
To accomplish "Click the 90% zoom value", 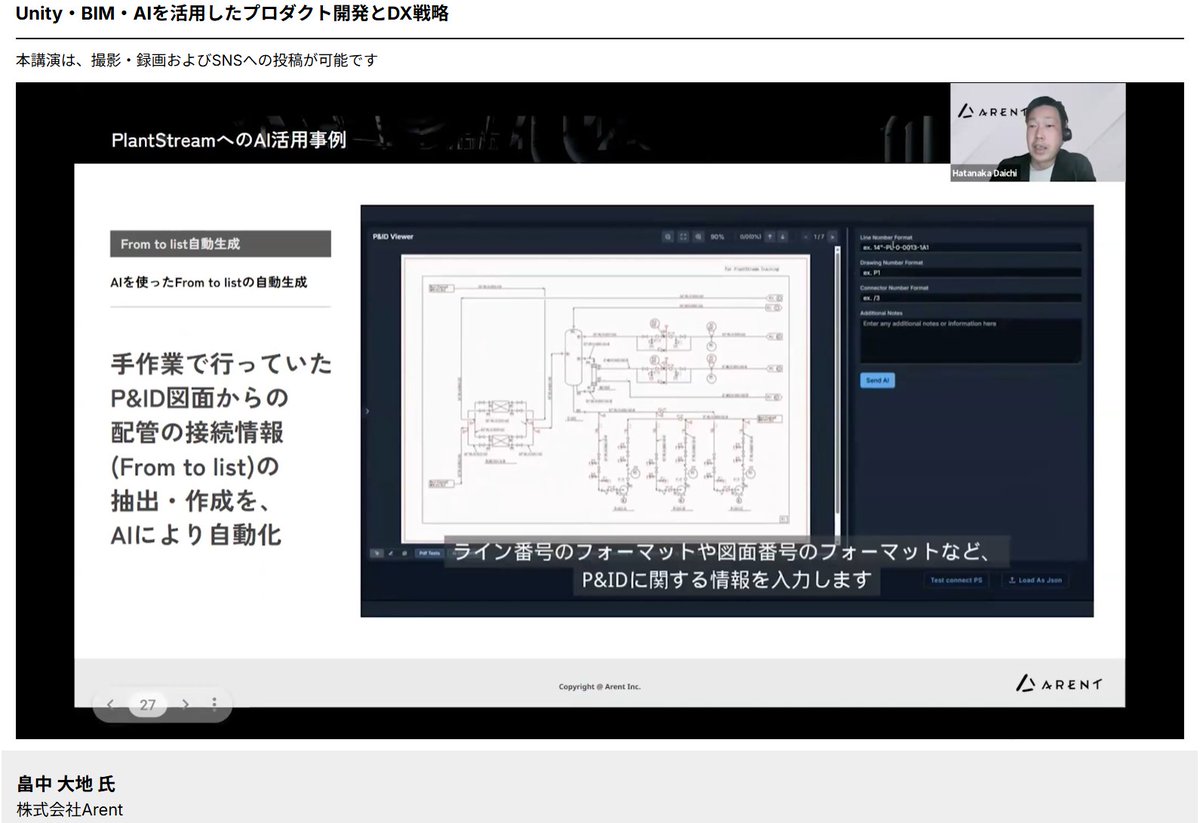I will (717, 237).
